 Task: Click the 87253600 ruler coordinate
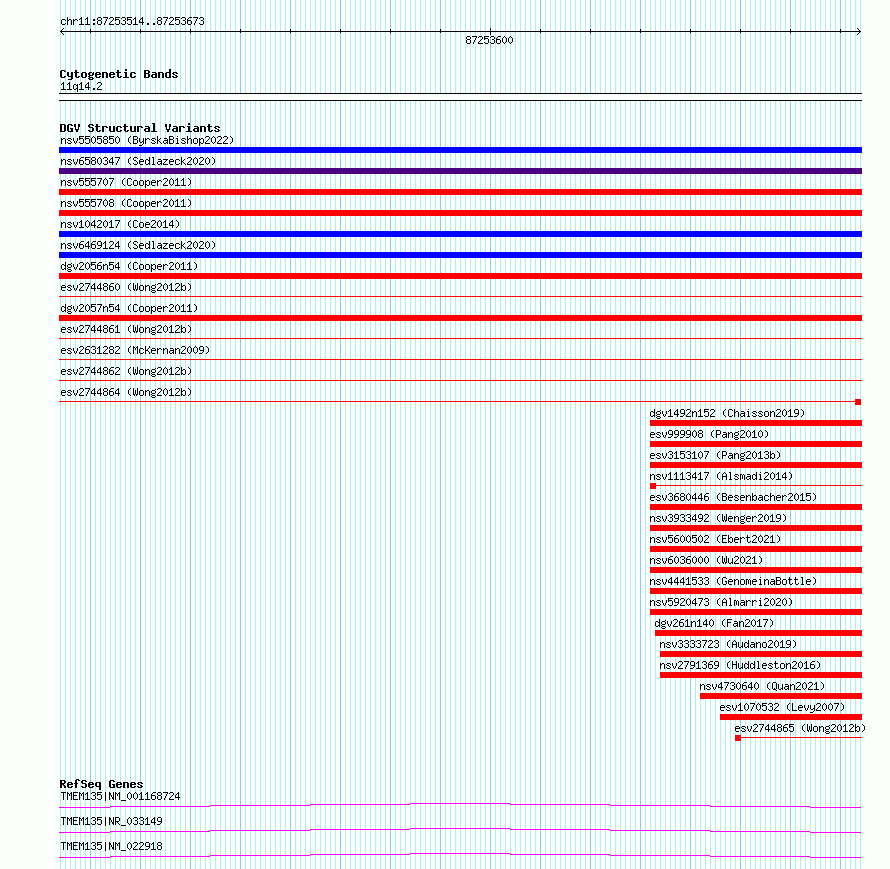[x=489, y=40]
